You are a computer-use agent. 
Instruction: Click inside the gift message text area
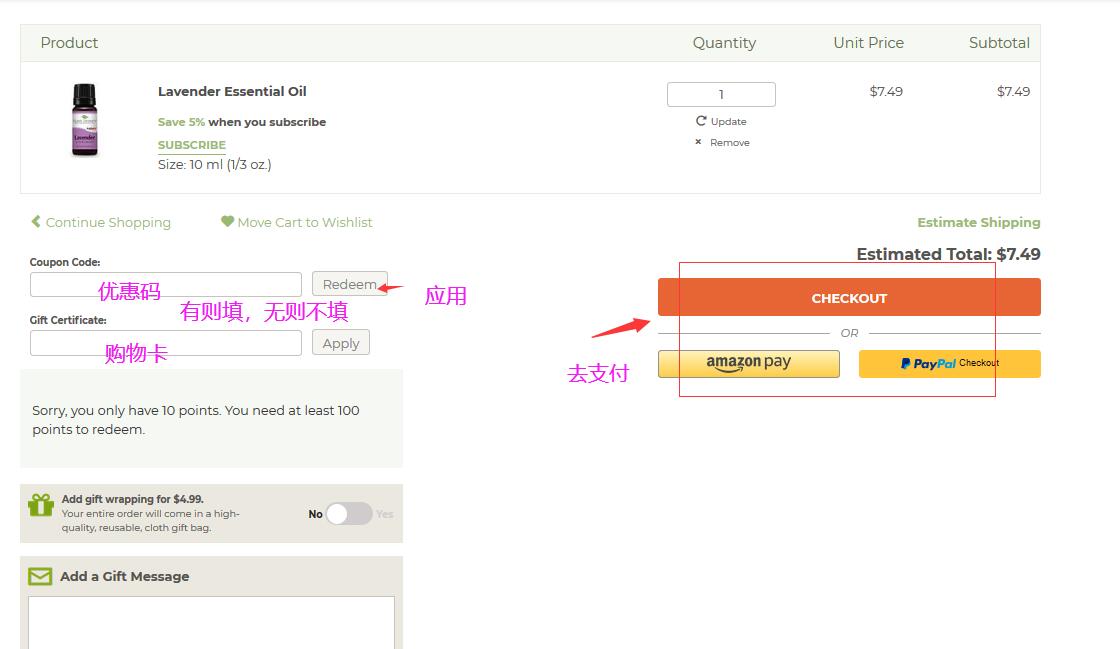click(x=211, y=623)
